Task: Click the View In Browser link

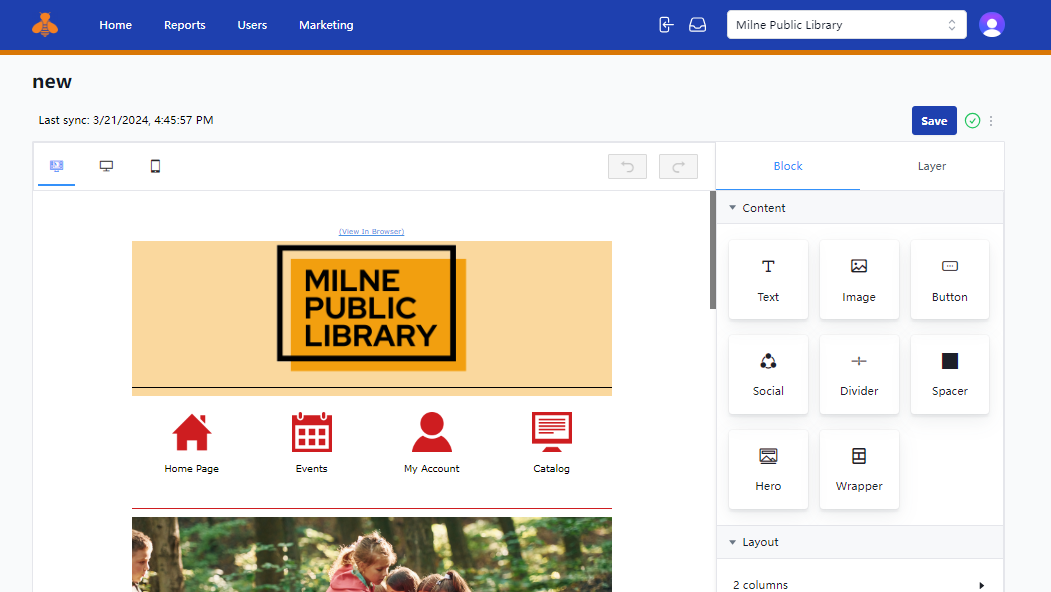Action: (x=371, y=231)
